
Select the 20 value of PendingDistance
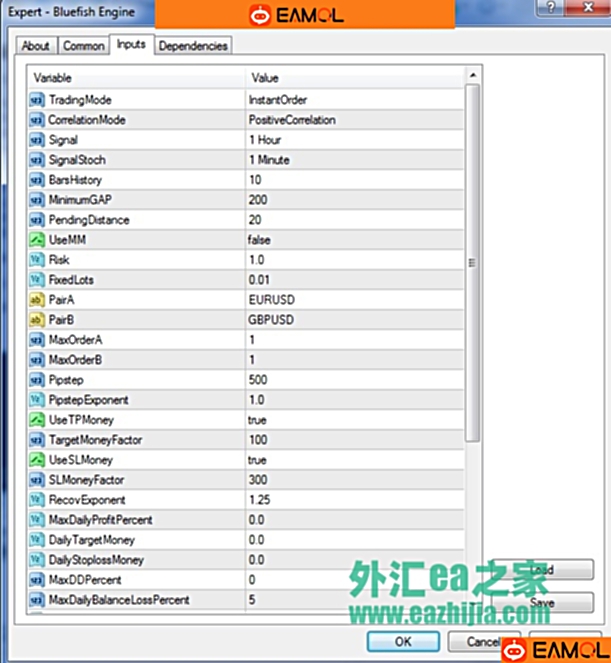255,220
